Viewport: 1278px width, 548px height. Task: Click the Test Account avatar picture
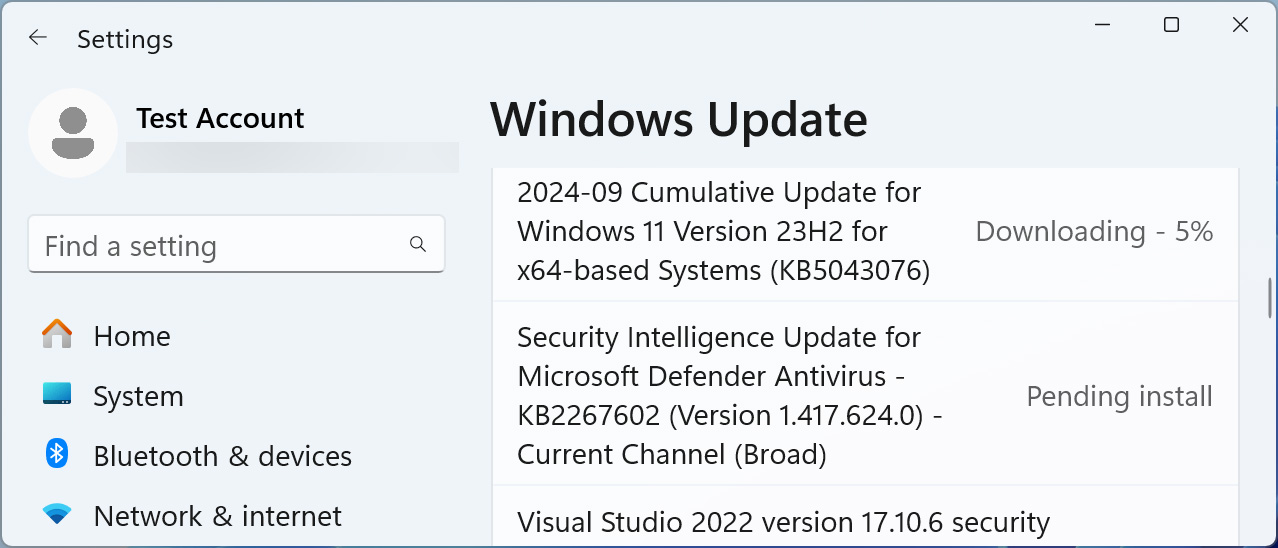tap(73, 133)
